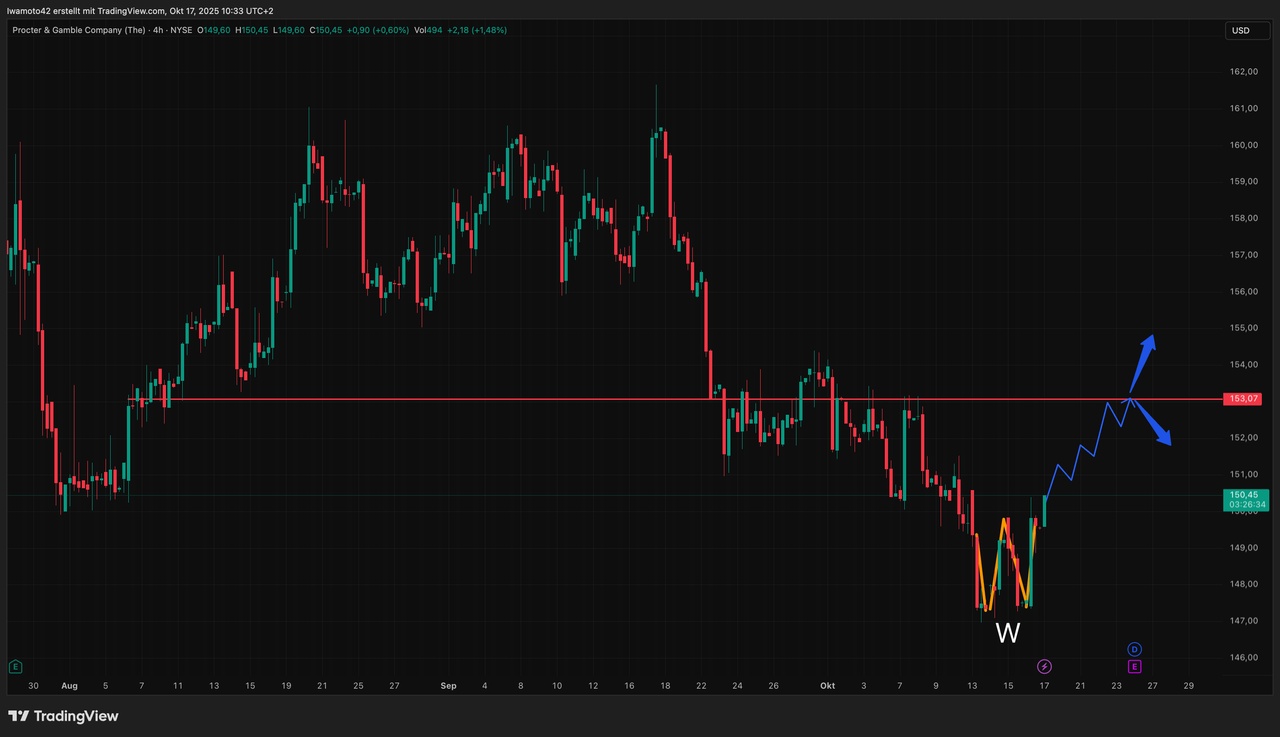Click the 162,00 price axis label
This screenshot has width=1280, height=737.
tap(1244, 72)
